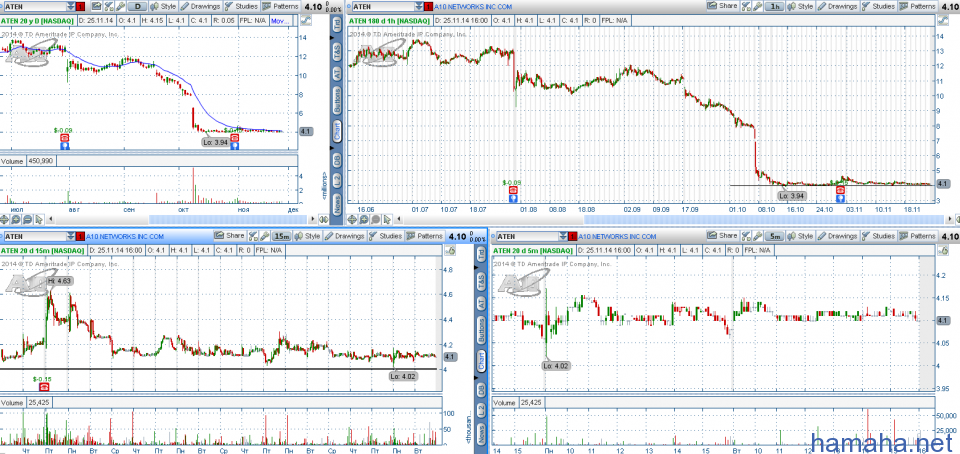
Task: Open DB side tab beside 1h chart
Action: [336, 160]
